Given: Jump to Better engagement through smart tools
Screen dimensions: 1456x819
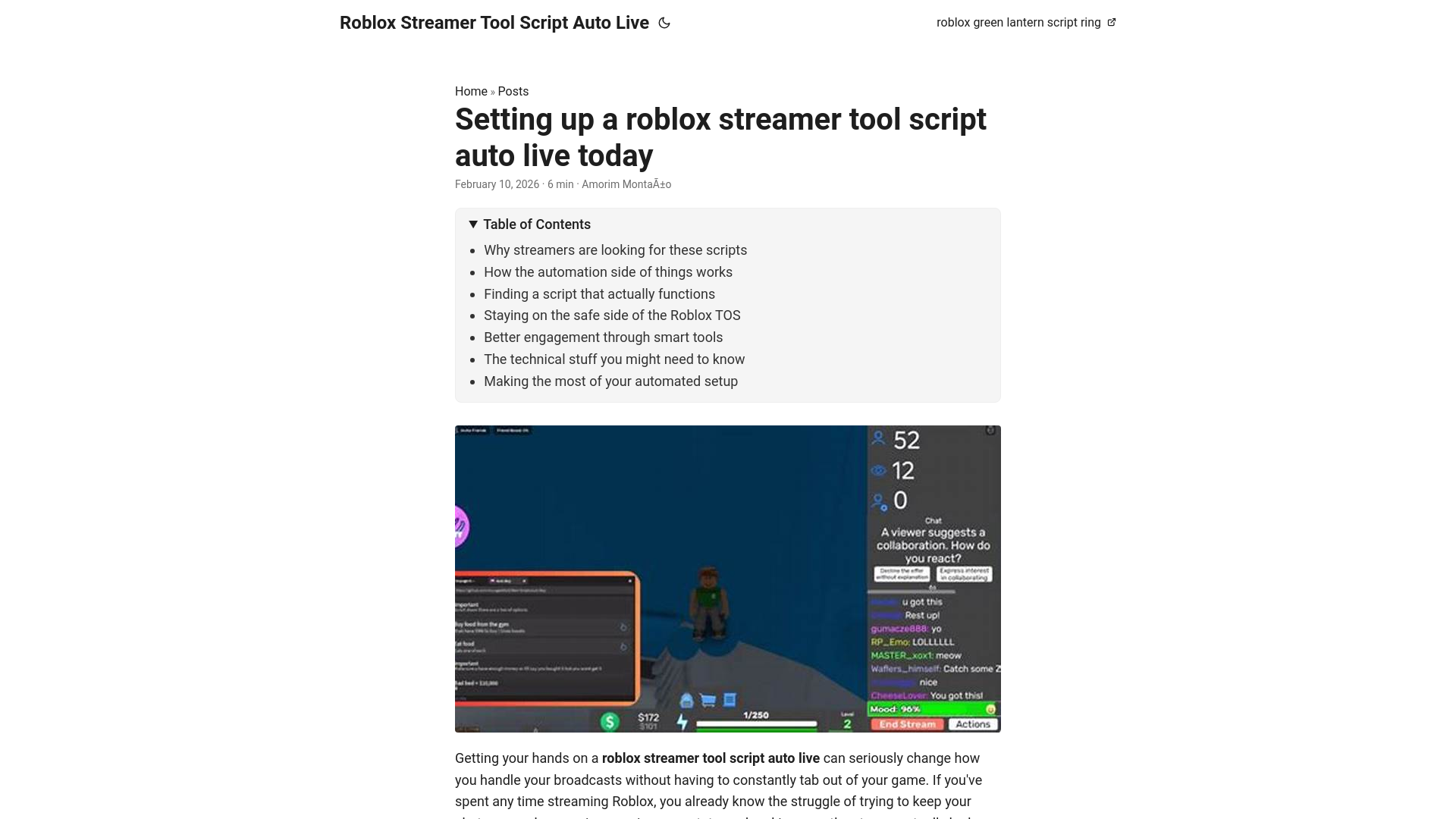Looking at the screenshot, I should coord(603,337).
